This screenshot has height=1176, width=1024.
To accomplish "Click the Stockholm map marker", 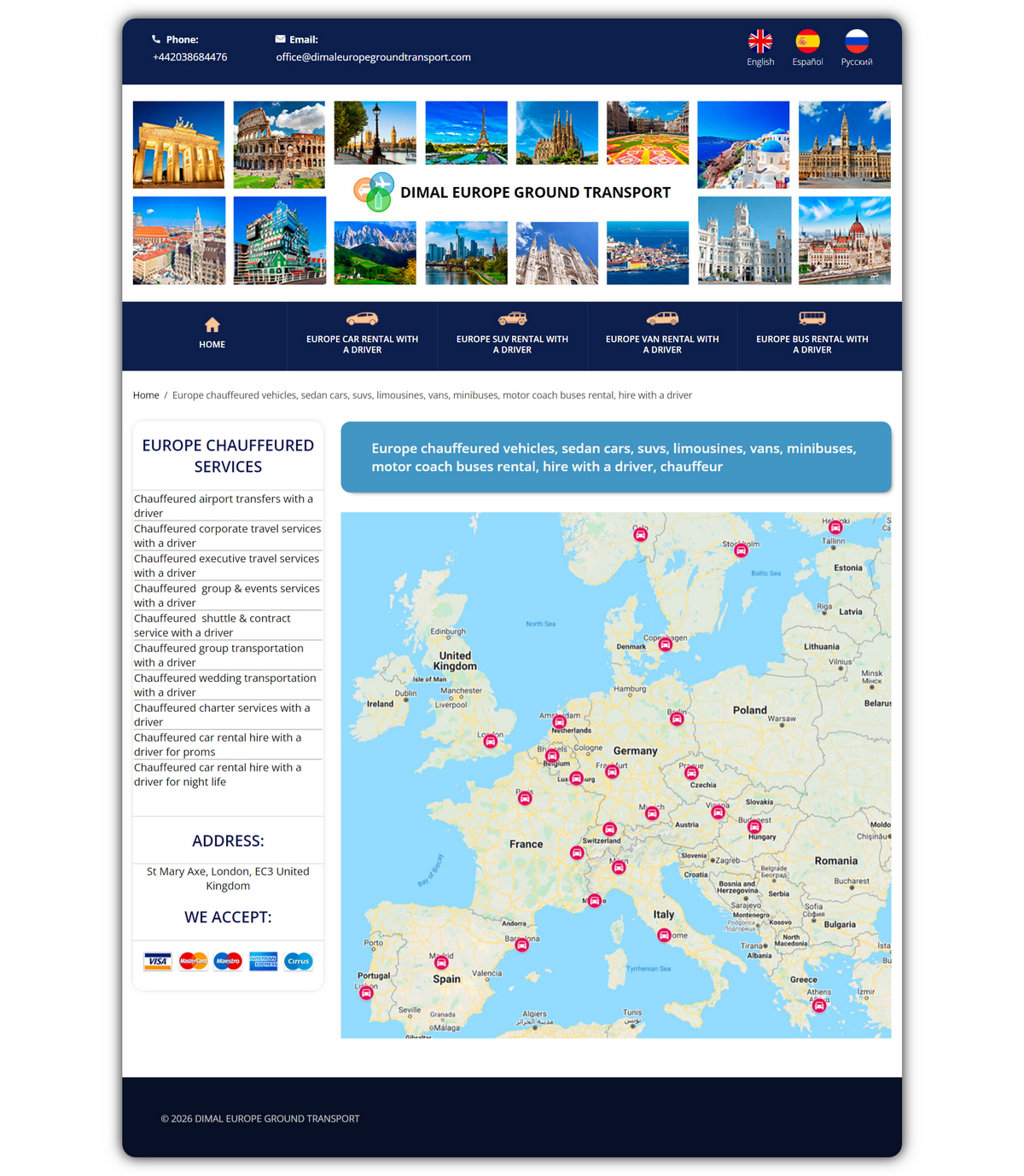I will [x=742, y=550].
